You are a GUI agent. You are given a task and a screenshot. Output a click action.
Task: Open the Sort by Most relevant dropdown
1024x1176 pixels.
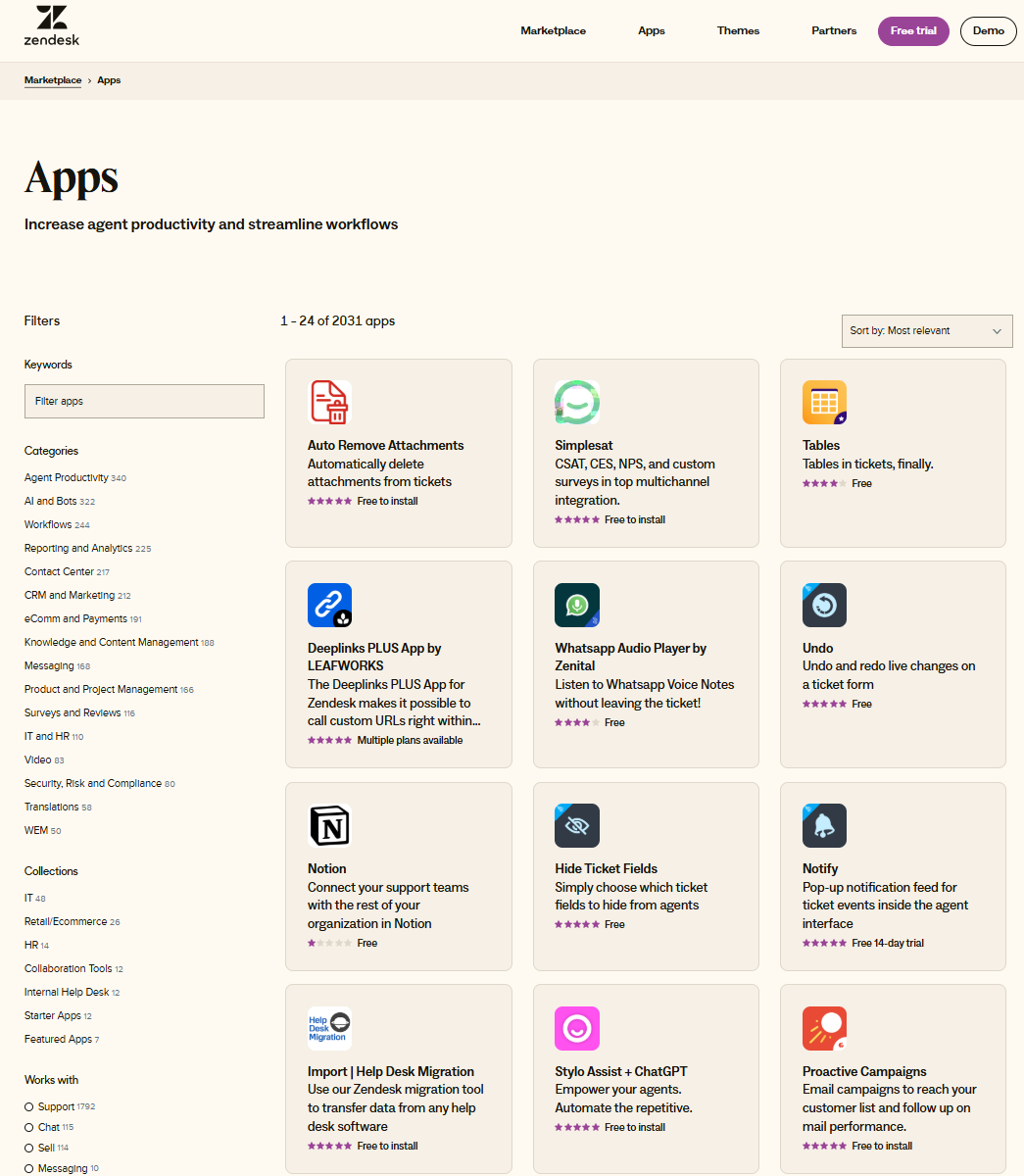[926, 331]
